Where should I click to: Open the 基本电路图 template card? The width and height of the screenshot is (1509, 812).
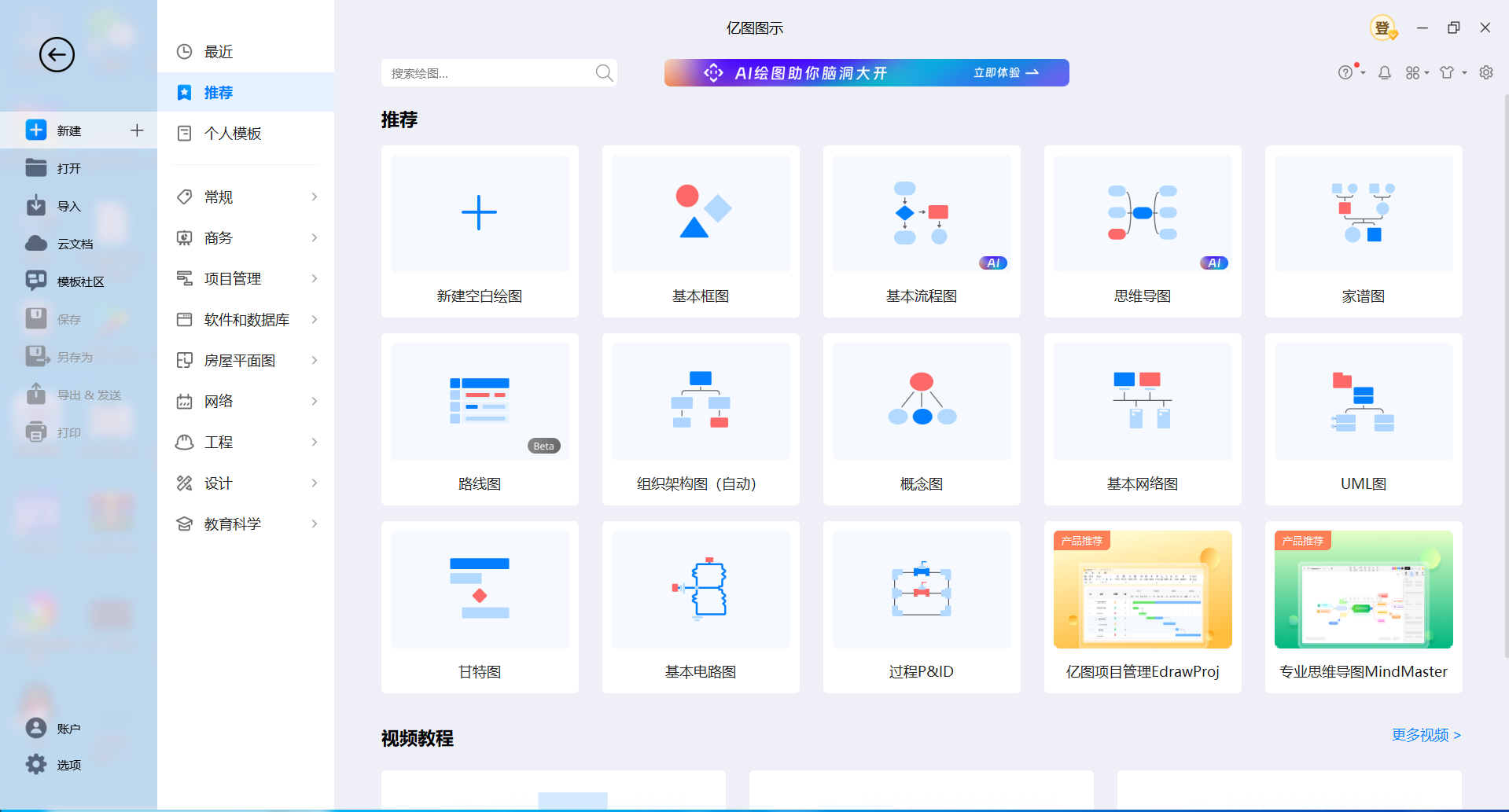tap(701, 607)
